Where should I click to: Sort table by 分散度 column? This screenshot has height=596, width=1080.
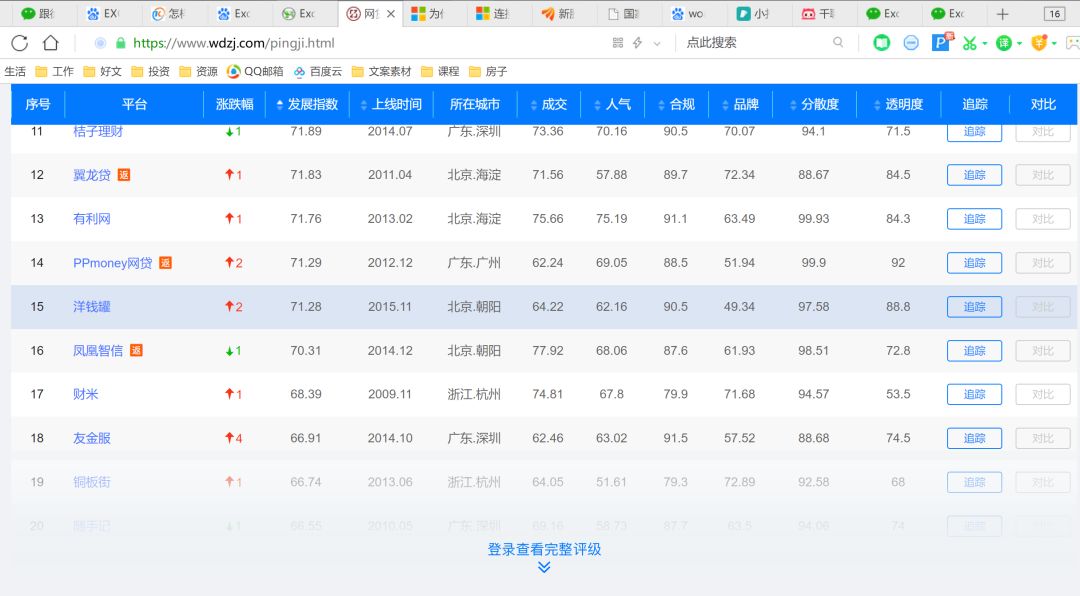pyautogui.click(x=814, y=104)
